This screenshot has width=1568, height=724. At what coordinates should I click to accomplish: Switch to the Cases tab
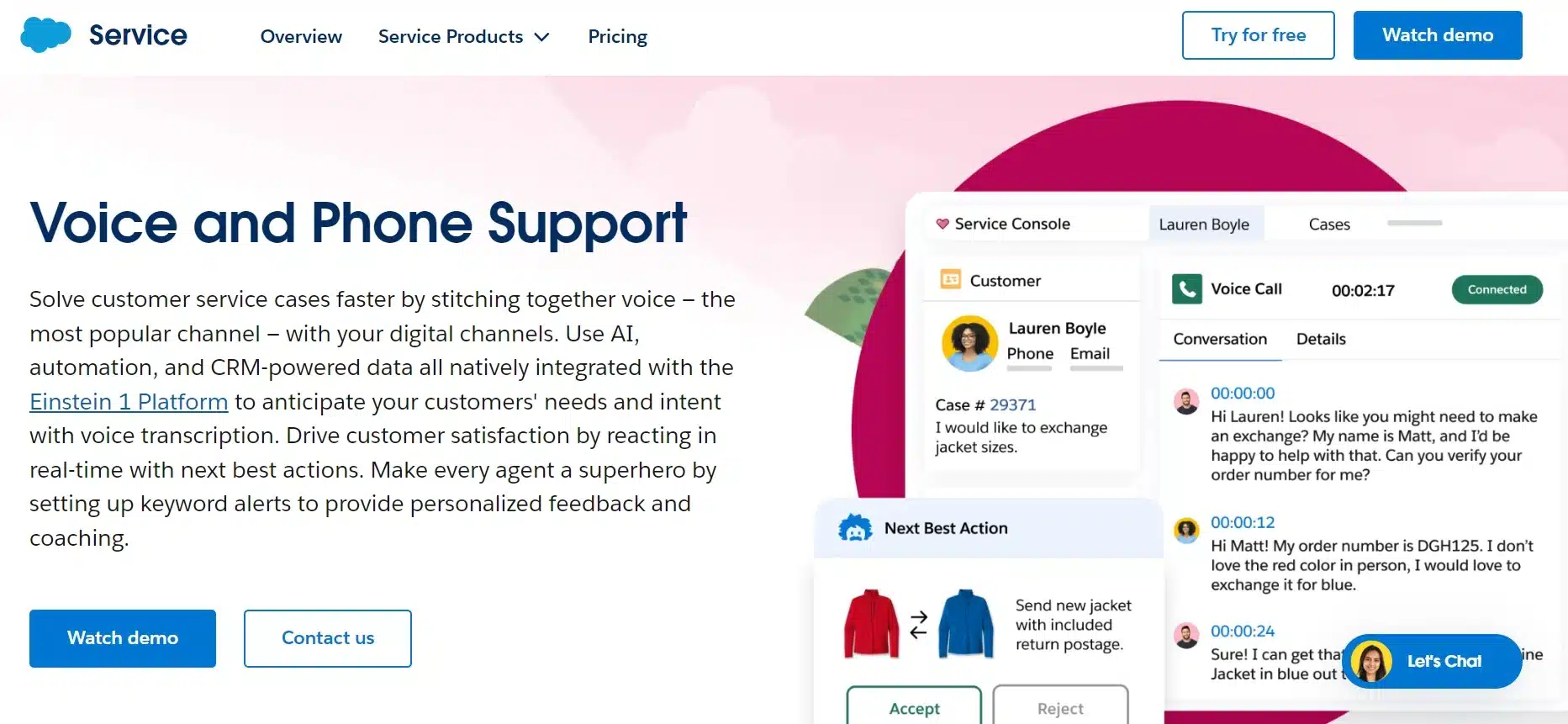click(1329, 224)
